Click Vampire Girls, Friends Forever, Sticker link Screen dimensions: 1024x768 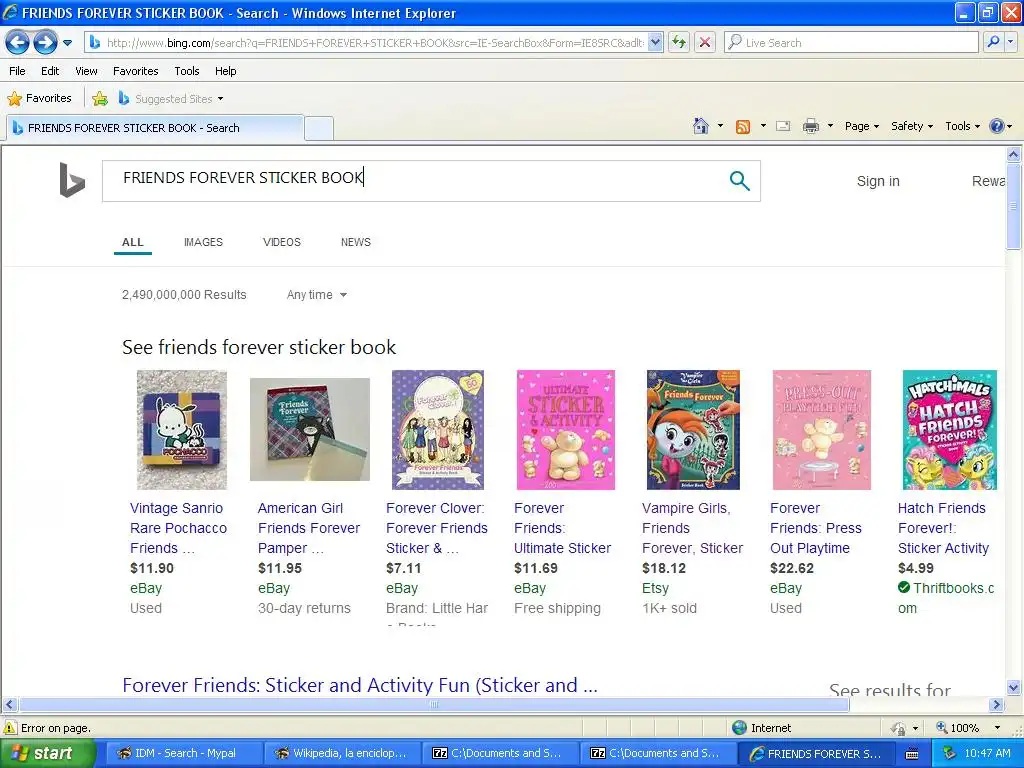tap(692, 528)
